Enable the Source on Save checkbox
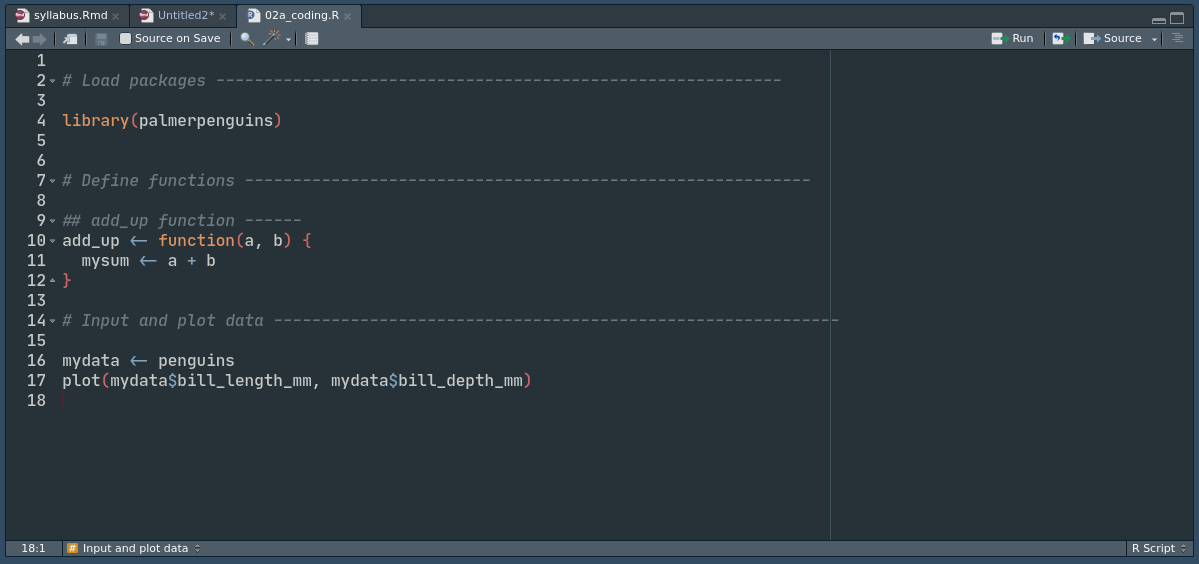Viewport: 1199px width, 564px height. pos(126,39)
